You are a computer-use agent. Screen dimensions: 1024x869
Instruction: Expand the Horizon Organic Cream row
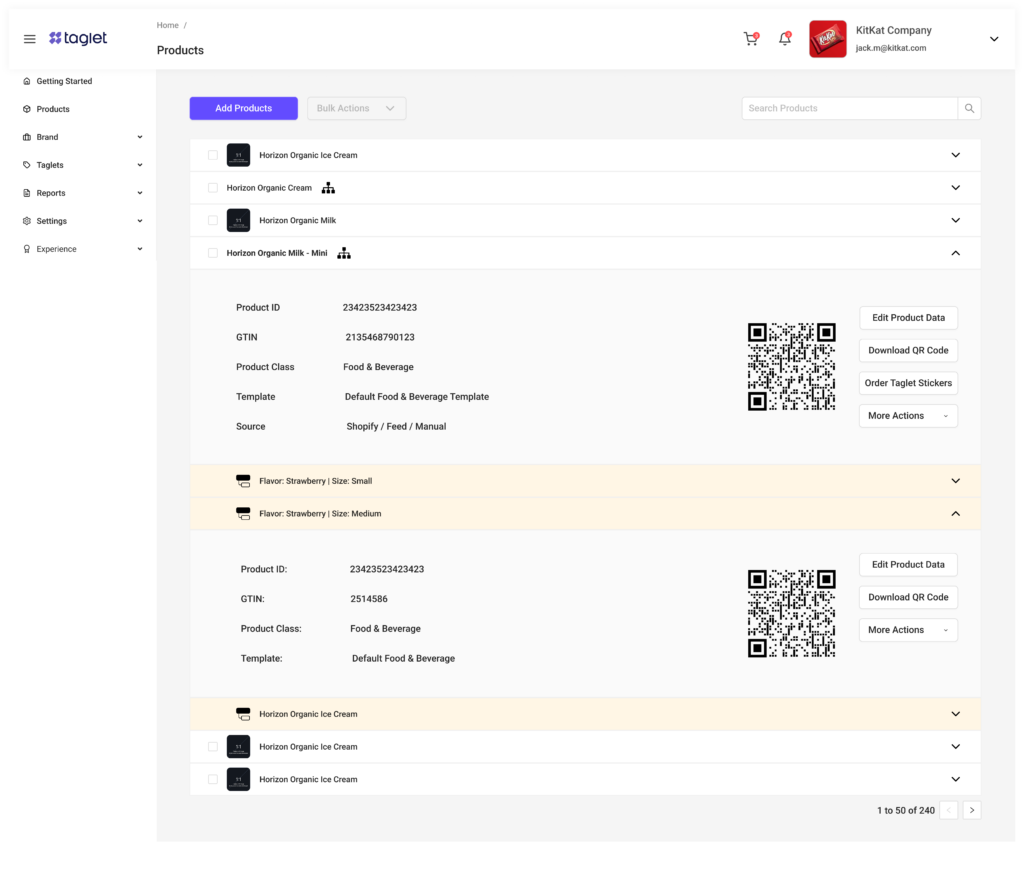pyautogui.click(x=955, y=188)
